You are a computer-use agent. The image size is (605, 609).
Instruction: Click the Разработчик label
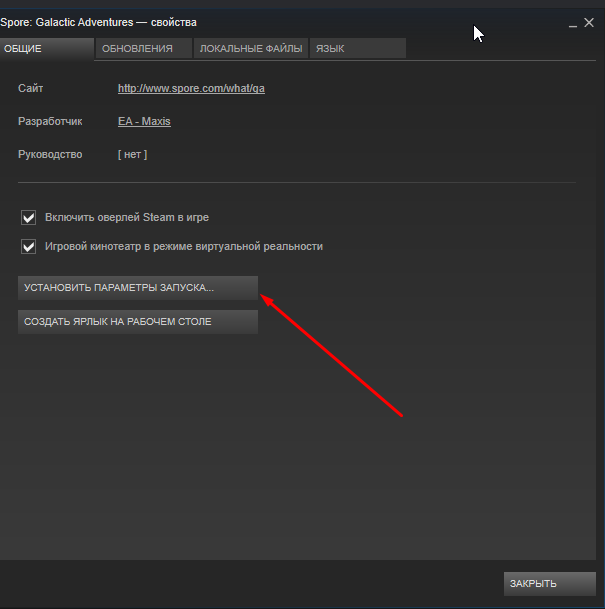coord(50,122)
